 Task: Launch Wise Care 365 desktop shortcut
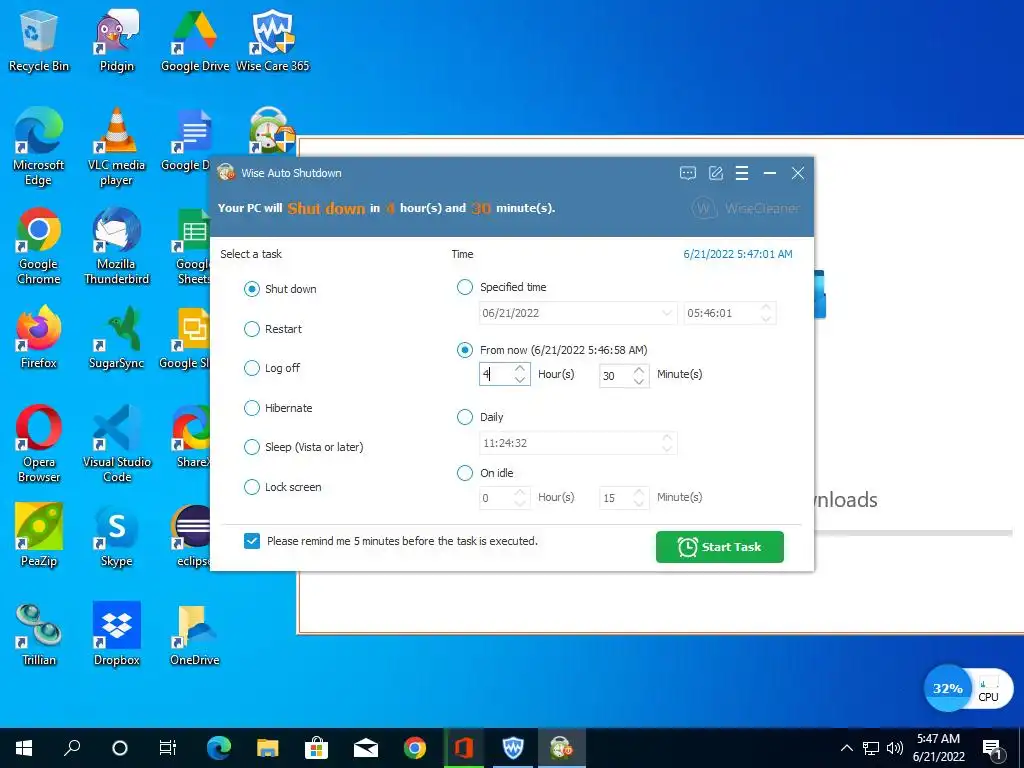pos(272,40)
